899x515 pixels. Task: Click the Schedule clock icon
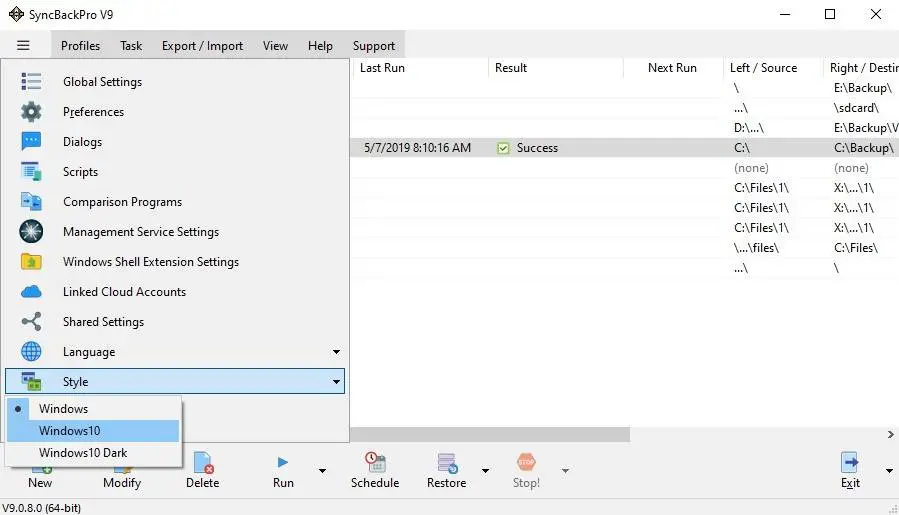click(x=376, y=462)
